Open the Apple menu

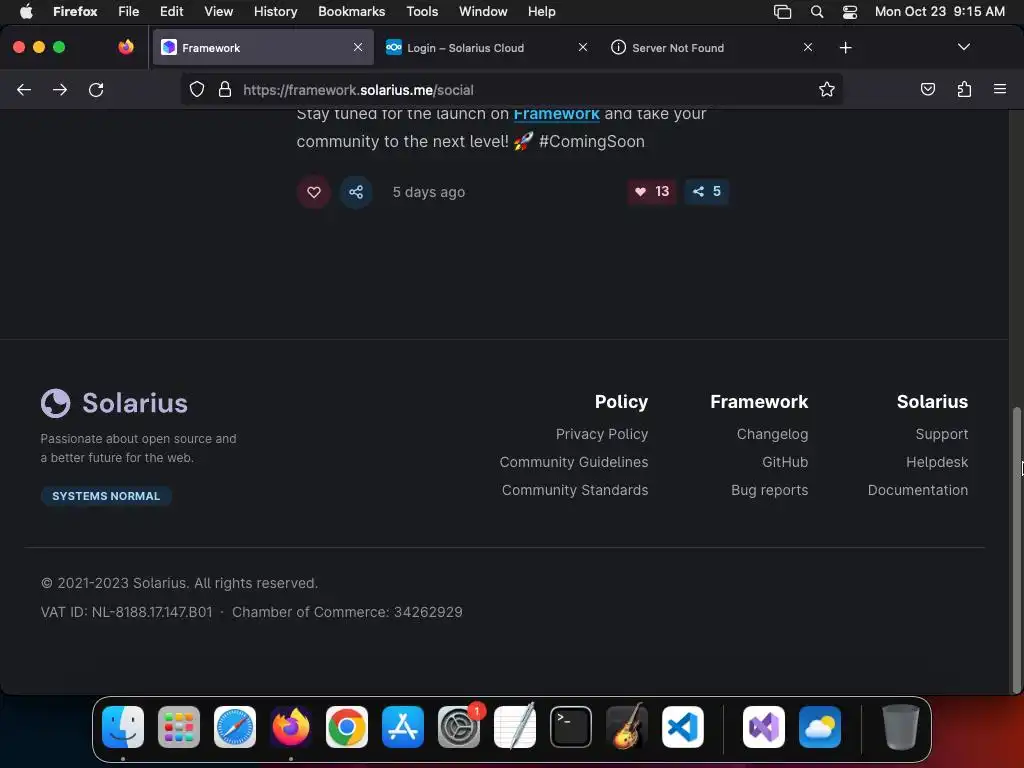point(25,11)
